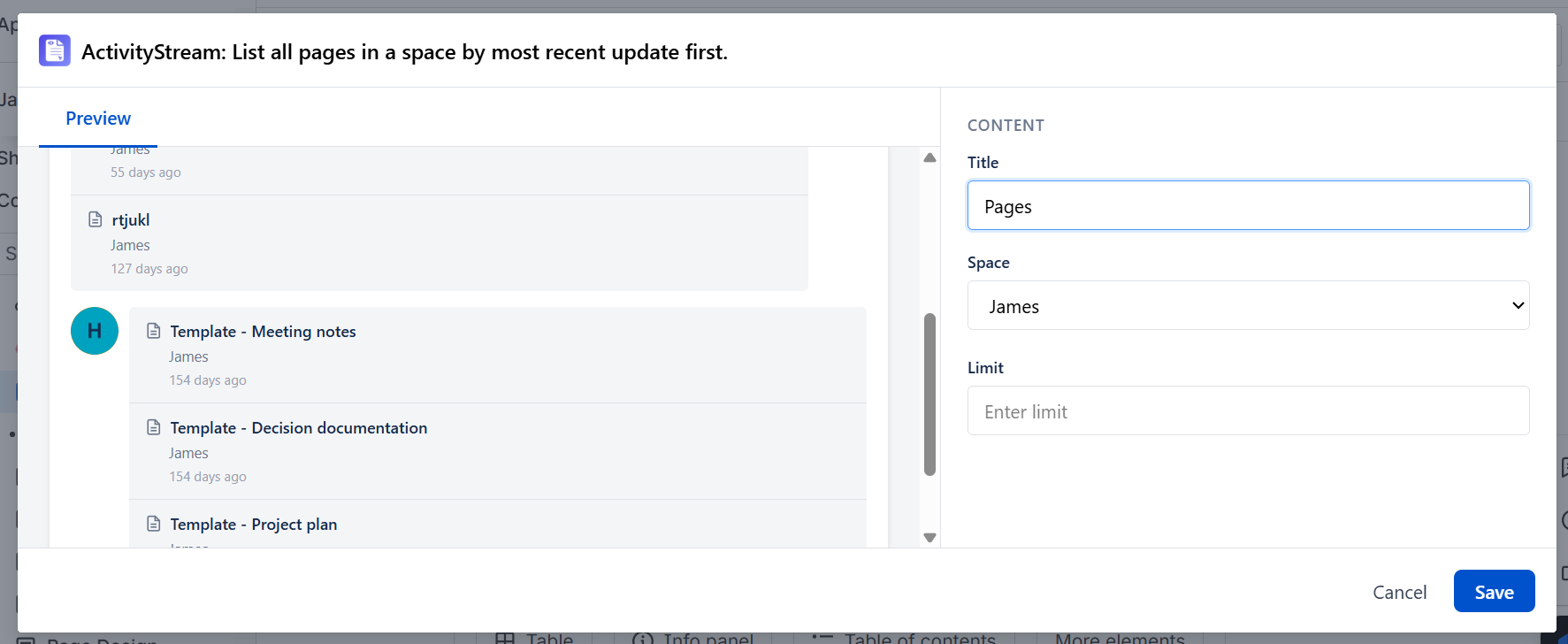Click page icon next to Template - Meeting notes
1568x644 pixels.
(x=154, y=331)
